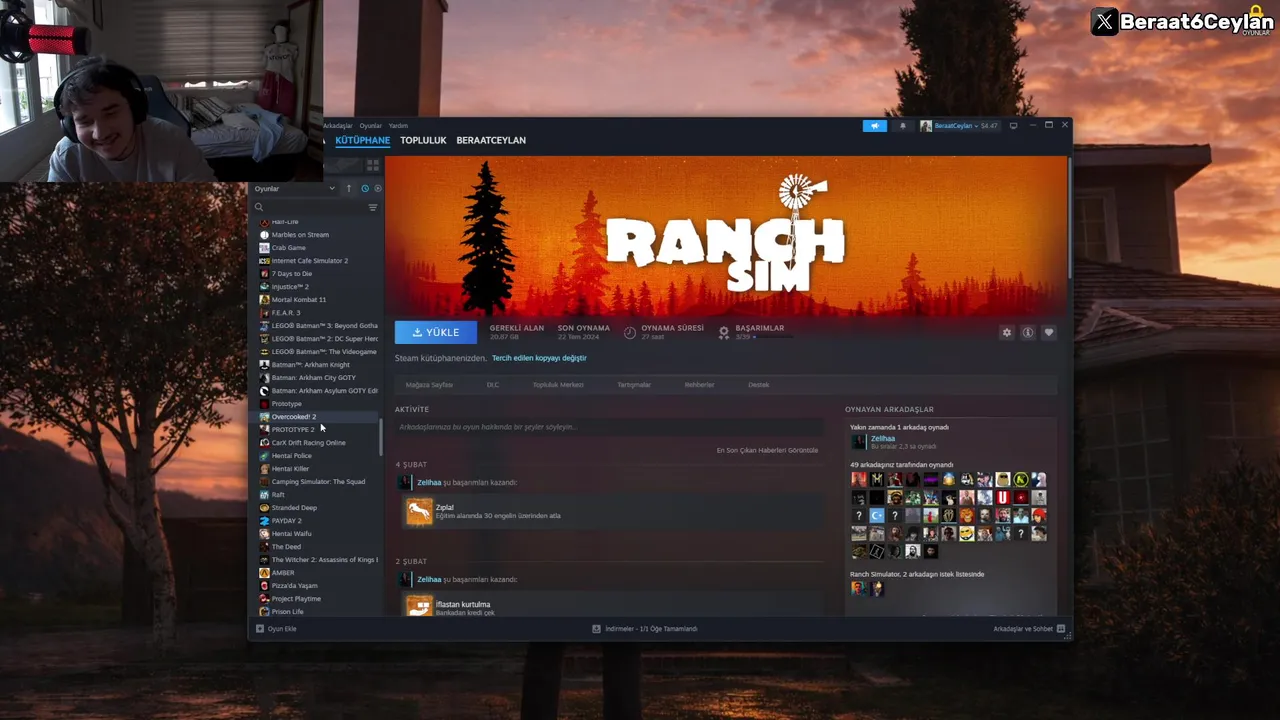
Task: Click the BeraatCeylan profile avatar in the title bar
Action: [926, 126]
